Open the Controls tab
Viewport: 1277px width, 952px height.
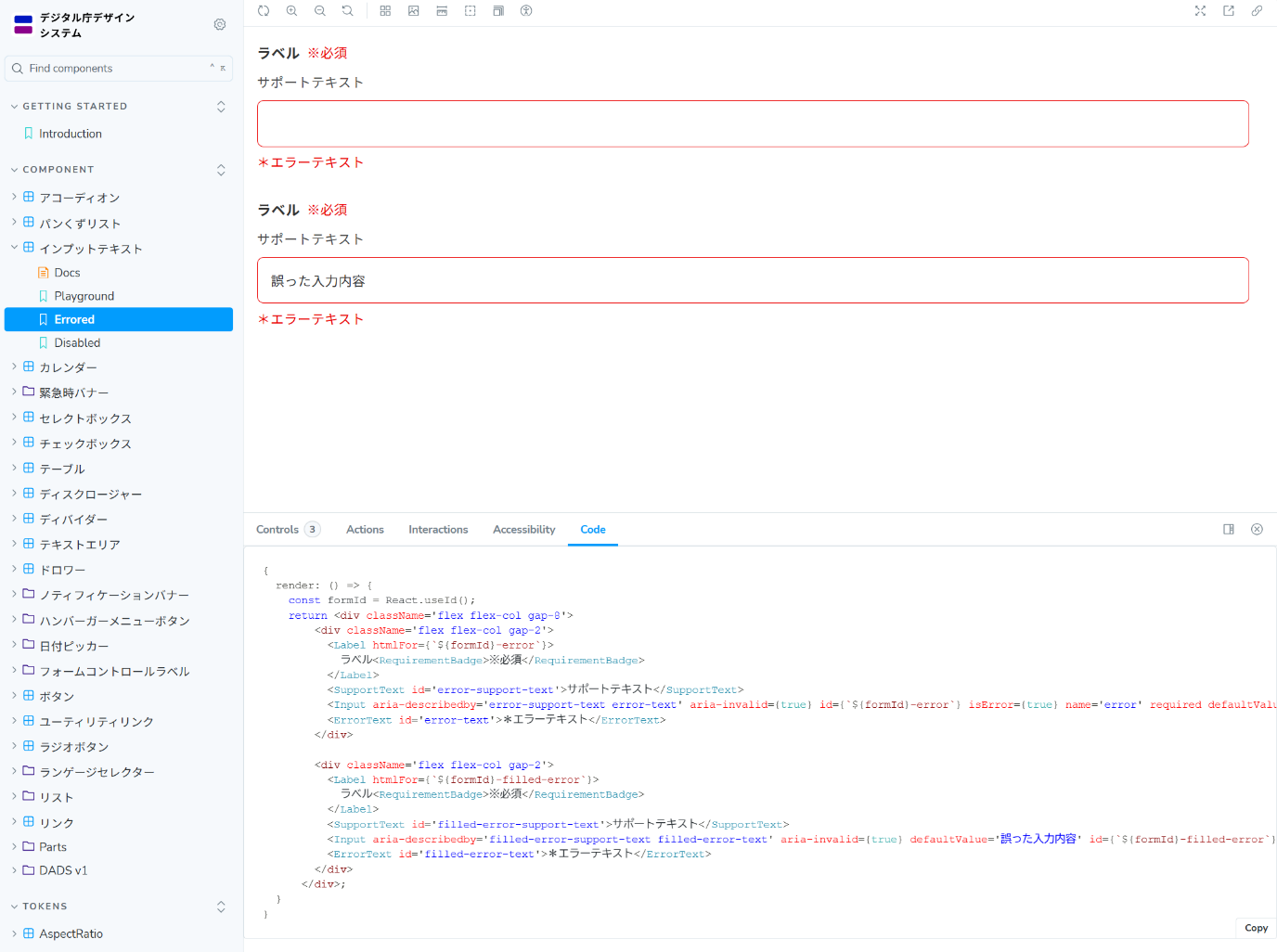coord(277,530)
